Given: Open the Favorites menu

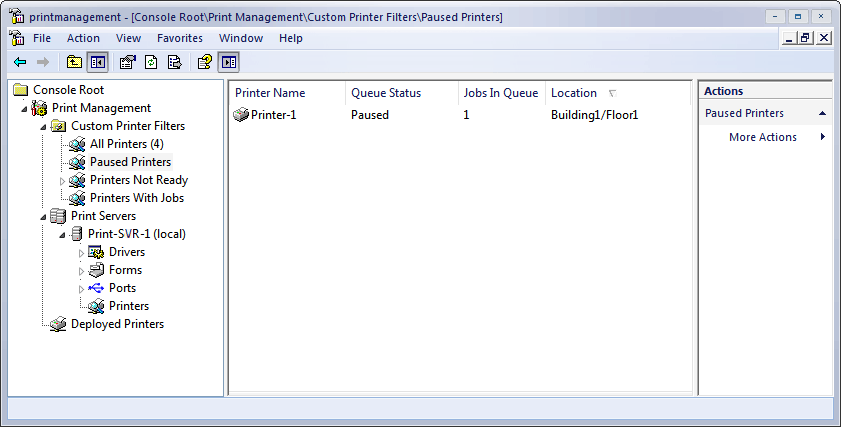Looking at the screenshot, I should pyautogui.click(x=180, y=38).
